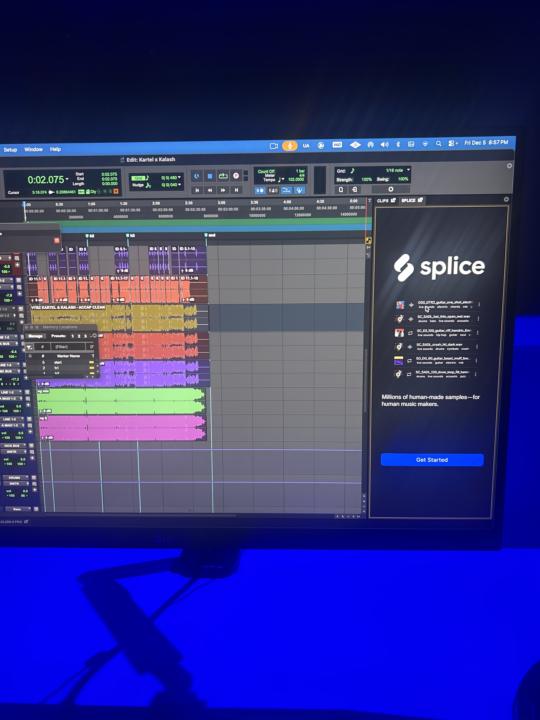Viewport: 540px width, 720px height.
Task: Click the main counter 0:02.075
Action: point(45,180)
